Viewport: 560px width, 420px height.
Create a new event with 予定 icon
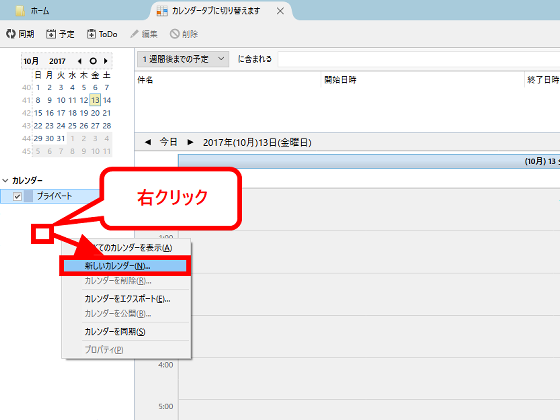pos(51,34)
